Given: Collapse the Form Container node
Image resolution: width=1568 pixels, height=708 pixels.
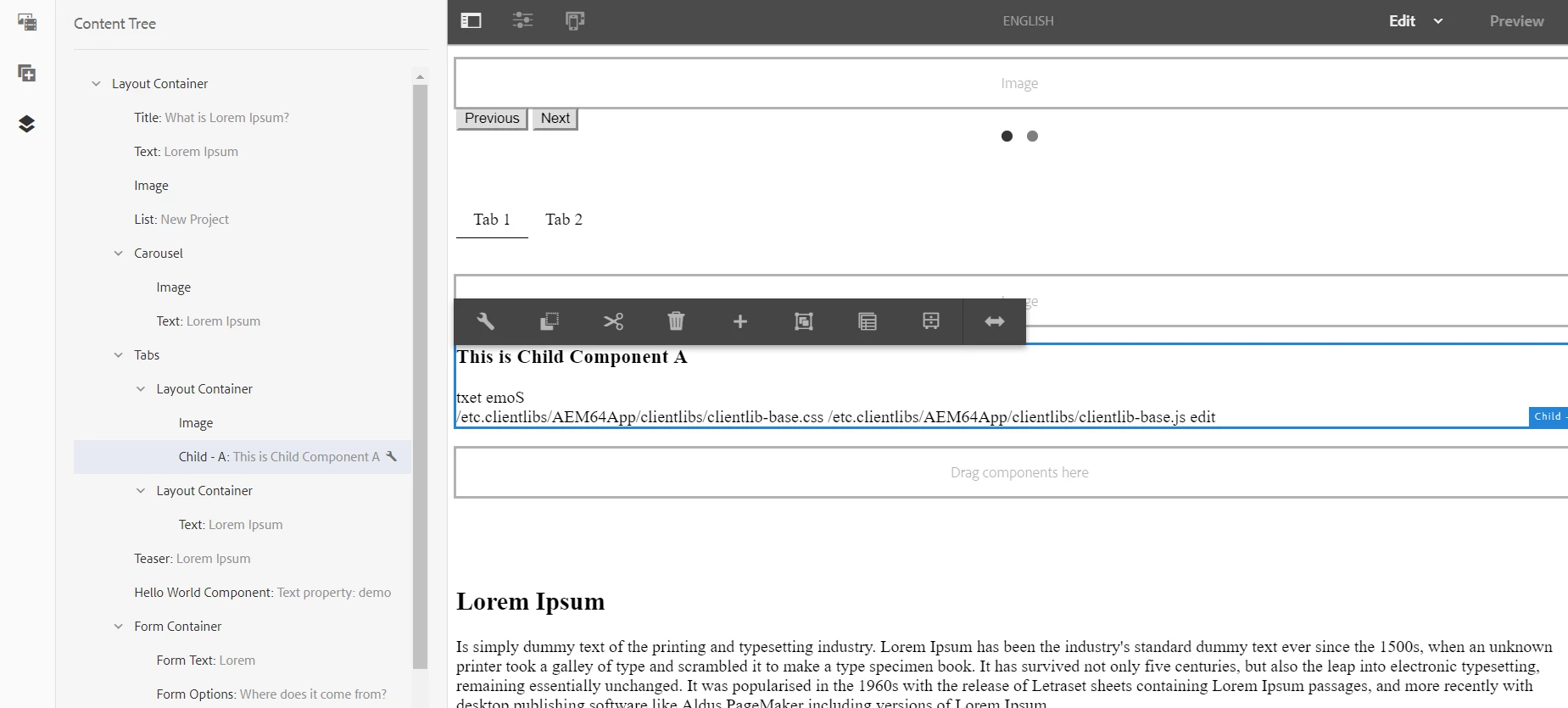Looking at the screenshot, I should coord(119,627).
